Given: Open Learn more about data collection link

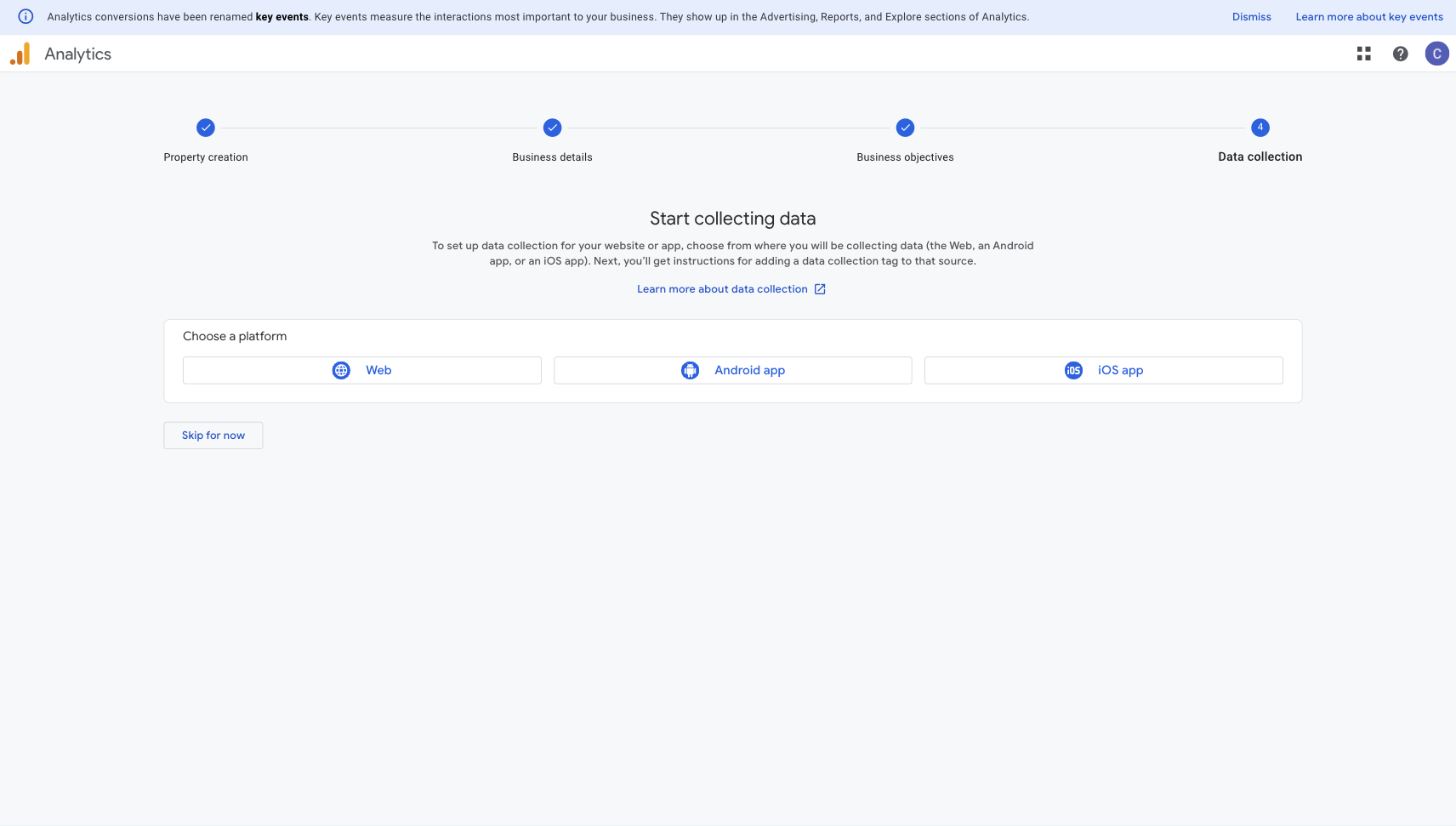Looking at the screenshot, I should (x=722, y=289).
